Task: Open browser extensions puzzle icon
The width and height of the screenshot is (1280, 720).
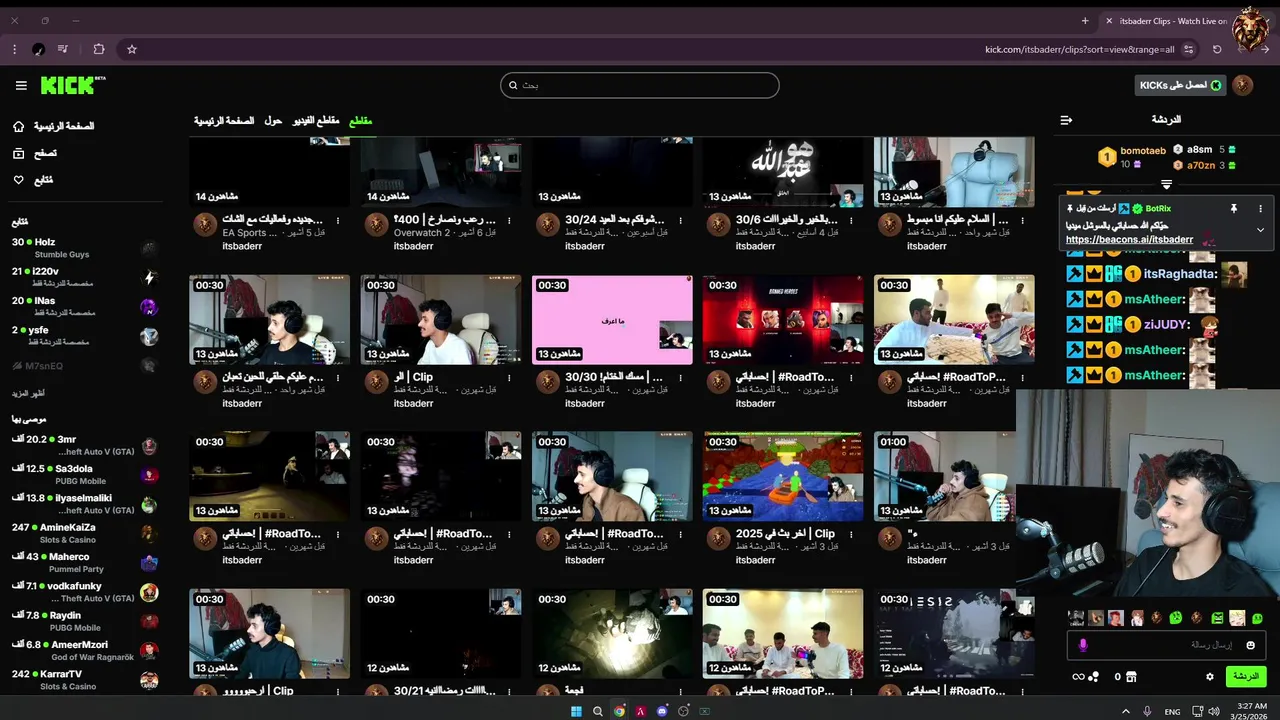Action: click(98, 49)
